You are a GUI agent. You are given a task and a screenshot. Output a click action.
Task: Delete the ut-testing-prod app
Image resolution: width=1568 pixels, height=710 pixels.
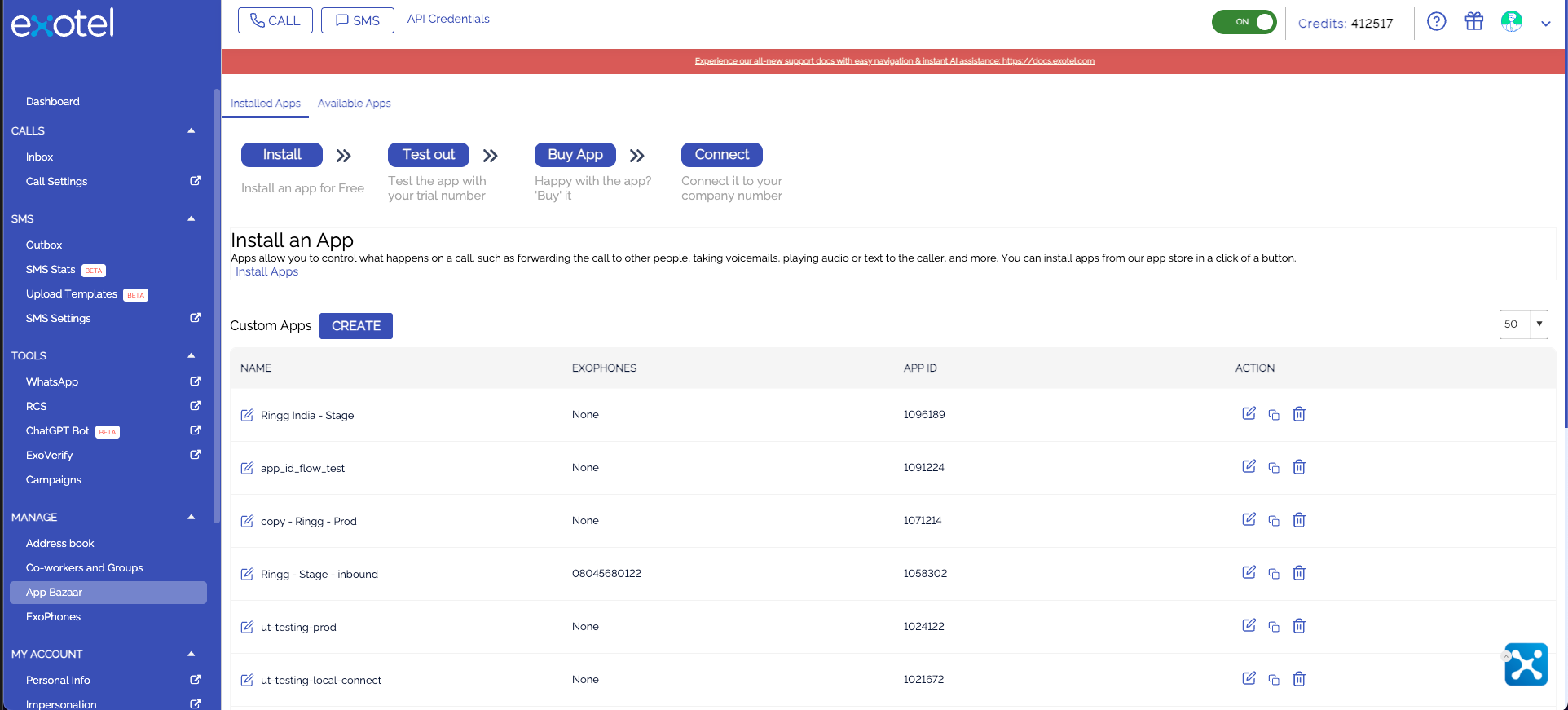tap(1299, 626)
